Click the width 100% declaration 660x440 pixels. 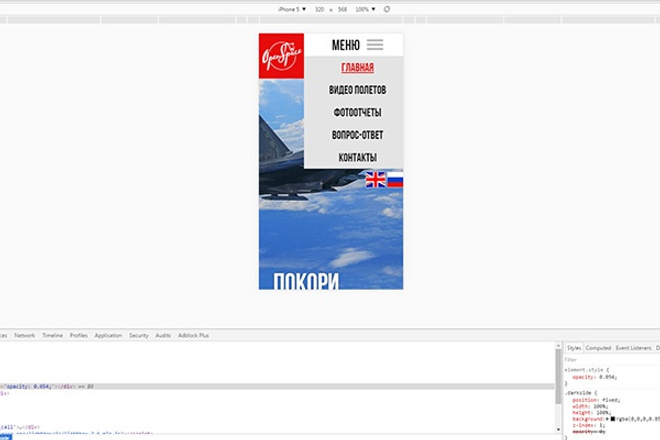[589, 406]
